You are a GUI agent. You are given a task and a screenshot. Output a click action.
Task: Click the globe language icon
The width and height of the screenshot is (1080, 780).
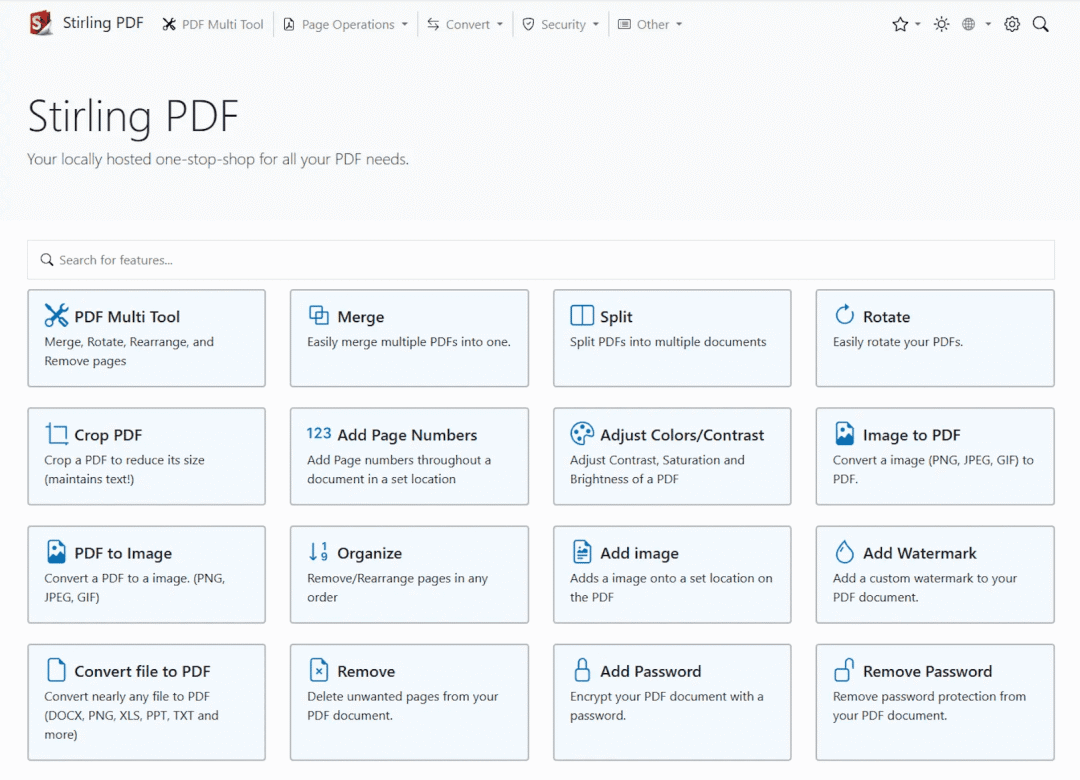pyautogui.click(x=968, y=24)
